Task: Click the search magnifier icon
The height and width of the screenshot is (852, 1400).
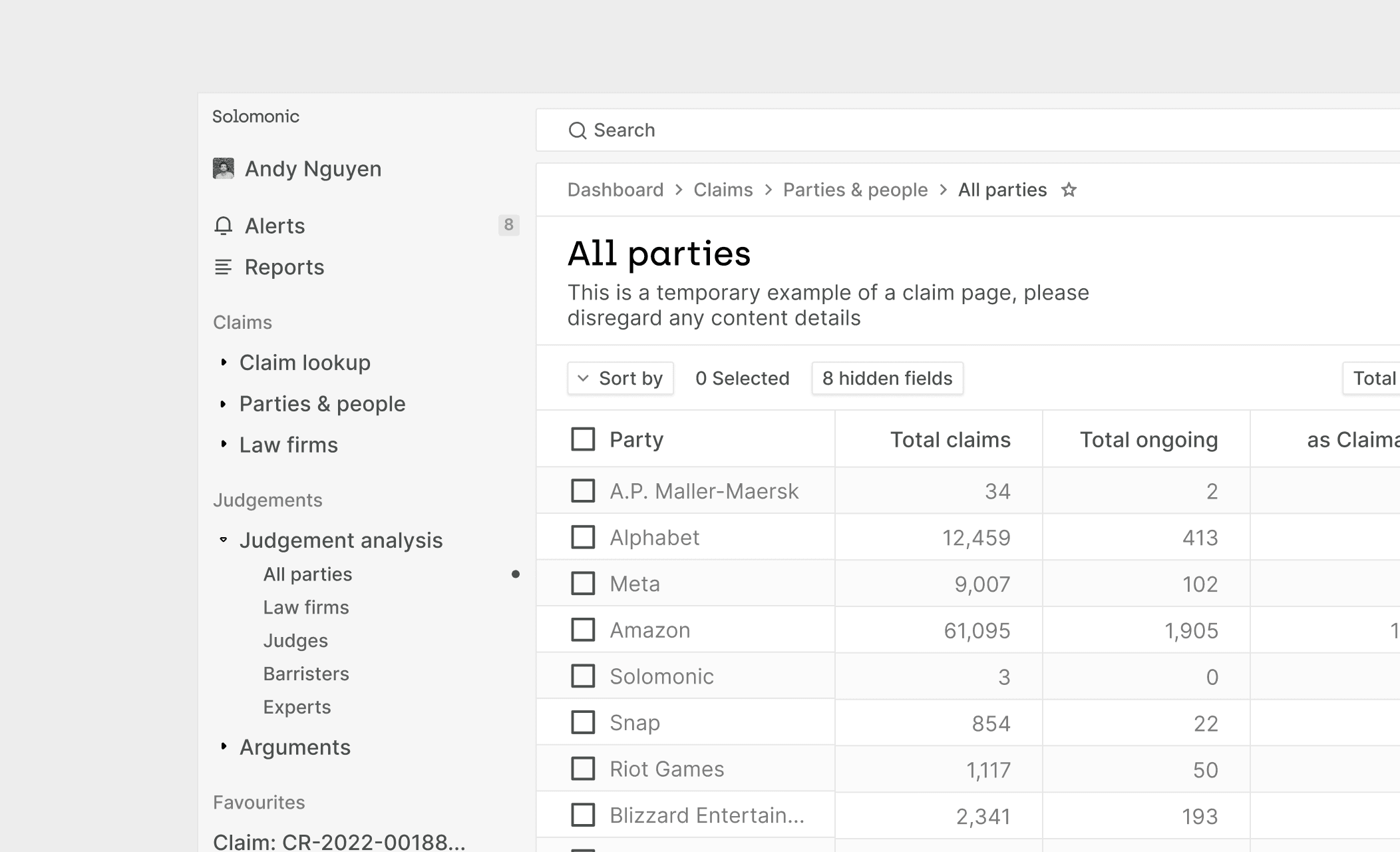Action: coord(578,130)
